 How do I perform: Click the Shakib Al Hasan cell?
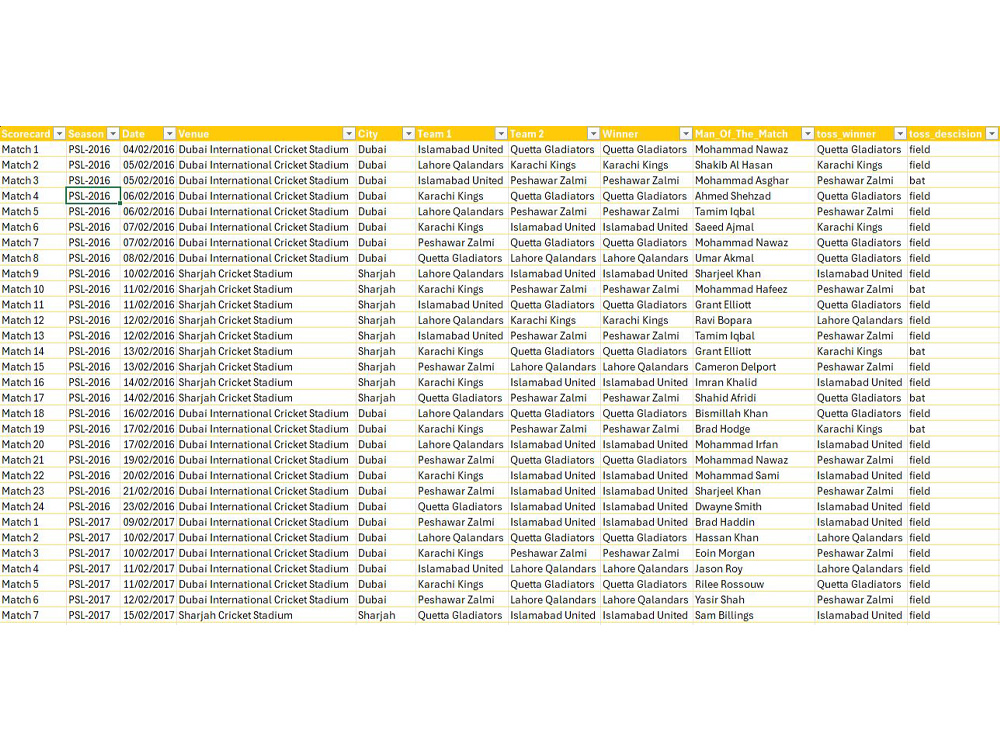coord(753,165)
